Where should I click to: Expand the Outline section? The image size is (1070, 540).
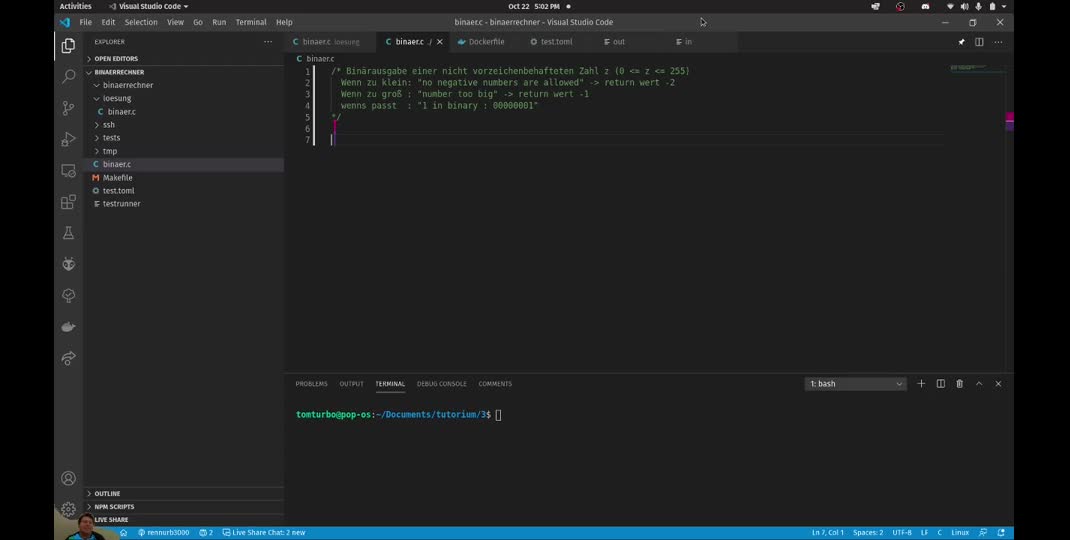107,494
